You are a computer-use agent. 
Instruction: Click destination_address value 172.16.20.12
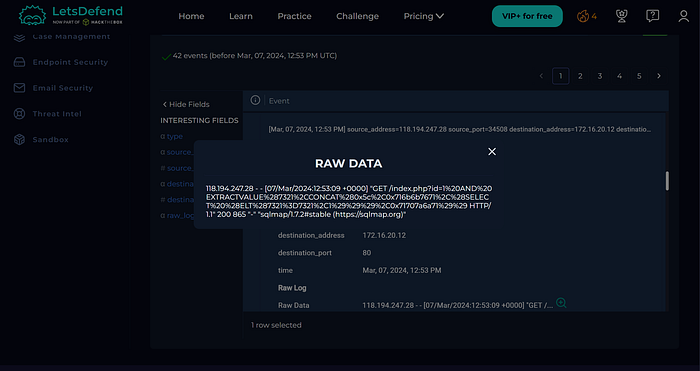pos(384,235)
